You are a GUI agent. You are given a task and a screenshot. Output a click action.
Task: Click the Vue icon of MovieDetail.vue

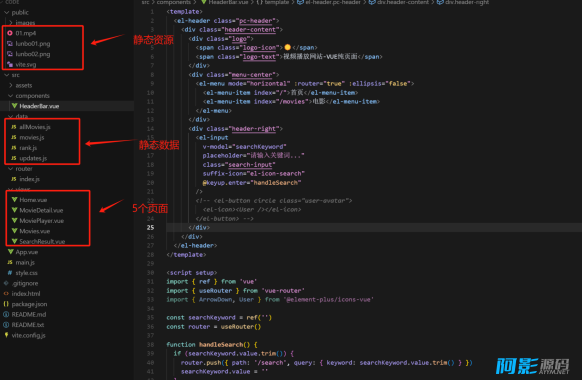tap(14, 210)
